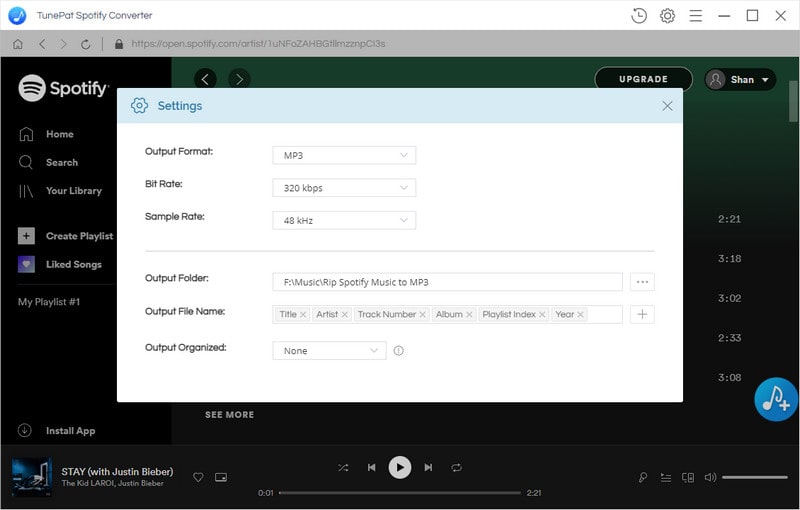This screenshot has height=510, width=800.
Task: Remove the Year tag from file name
Action: click(x=581, y=315)
